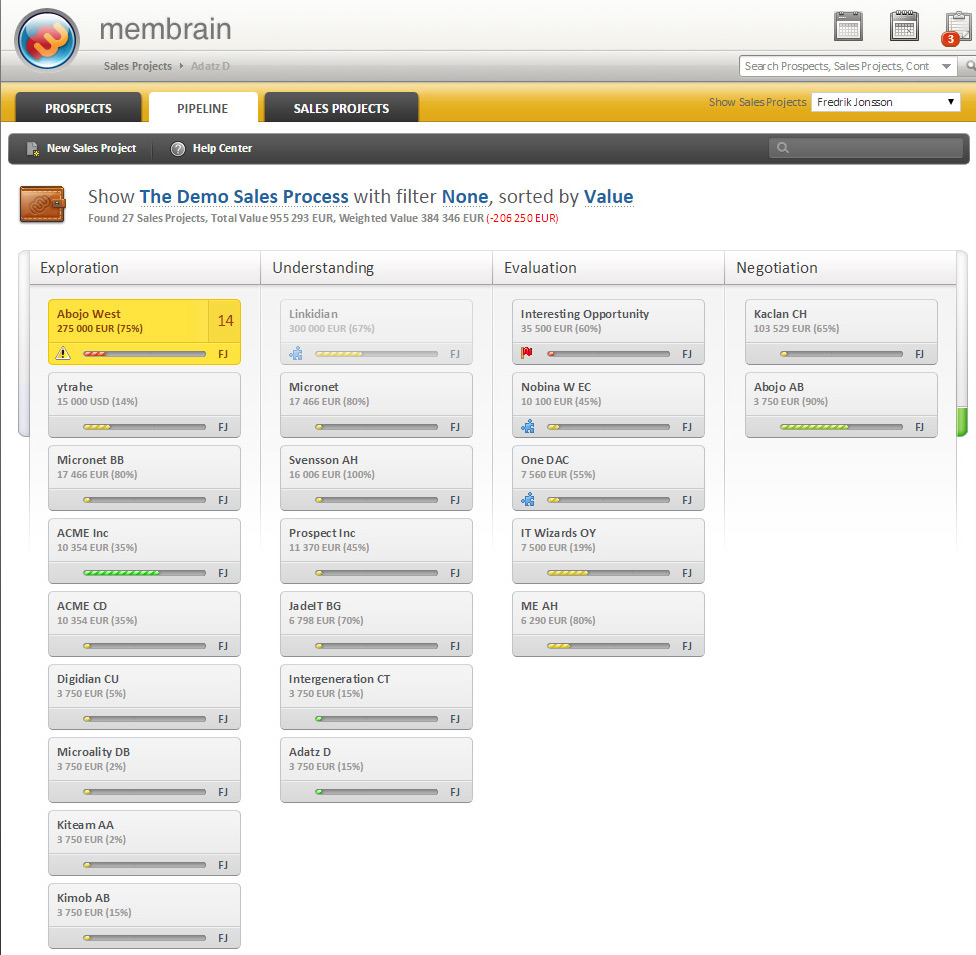Open the Prospect Inc project card

[x=376, y=550]
